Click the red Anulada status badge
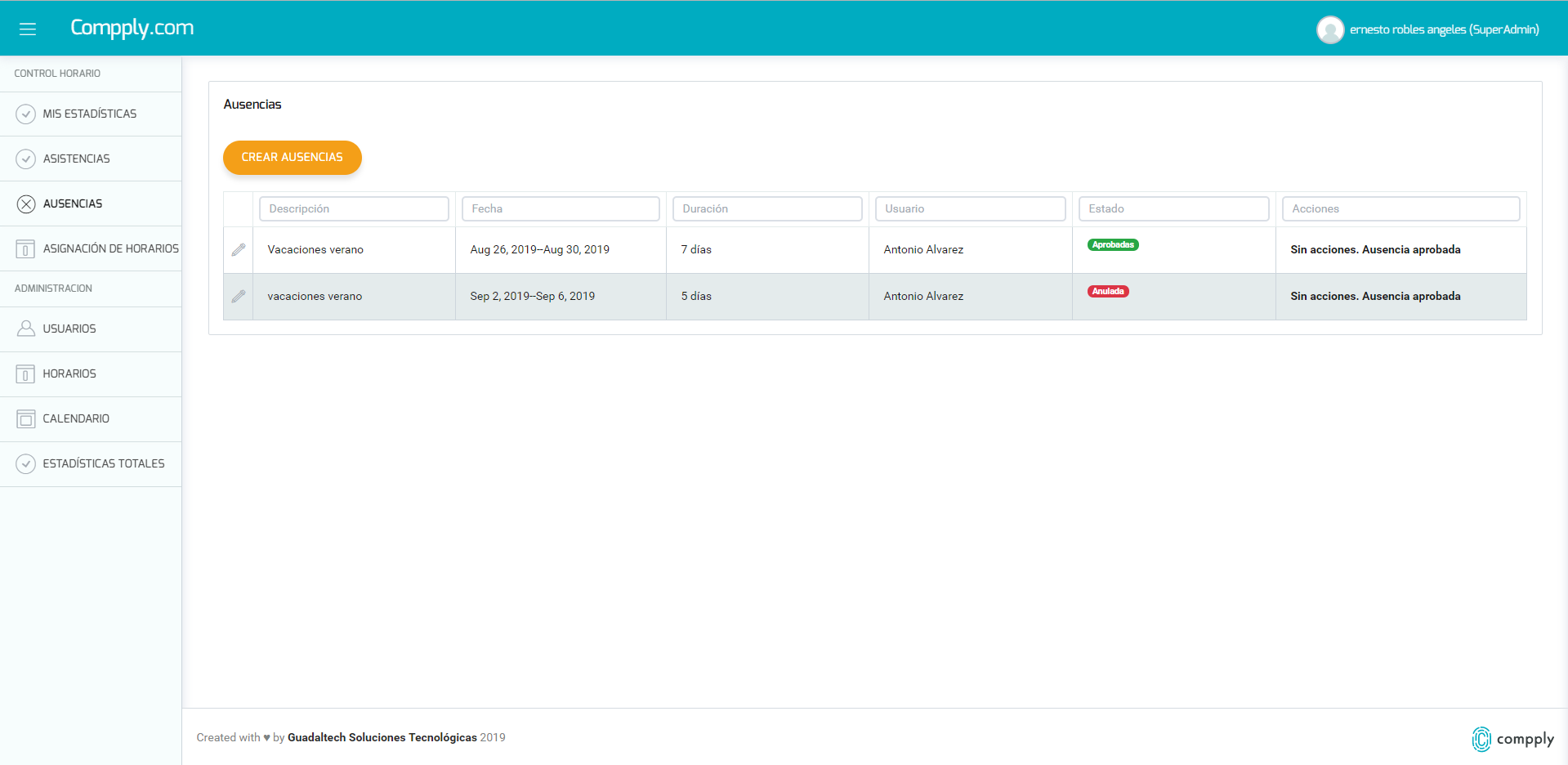This screenshot has width=1568, height=765. pyautogui.click(x=1108, y=291)
